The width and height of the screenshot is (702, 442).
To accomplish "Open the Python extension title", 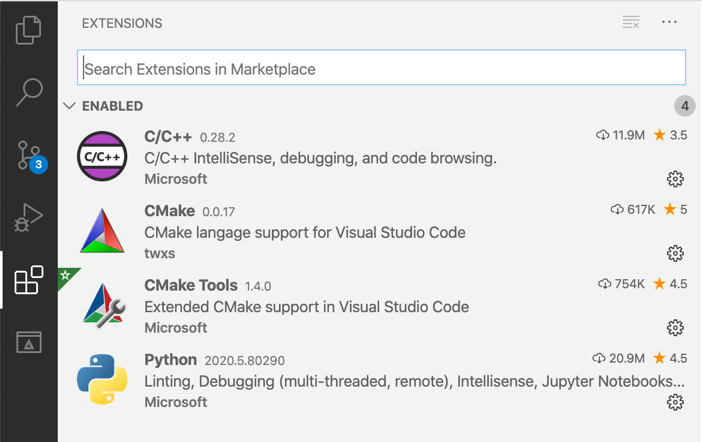I will pos(171,360).
